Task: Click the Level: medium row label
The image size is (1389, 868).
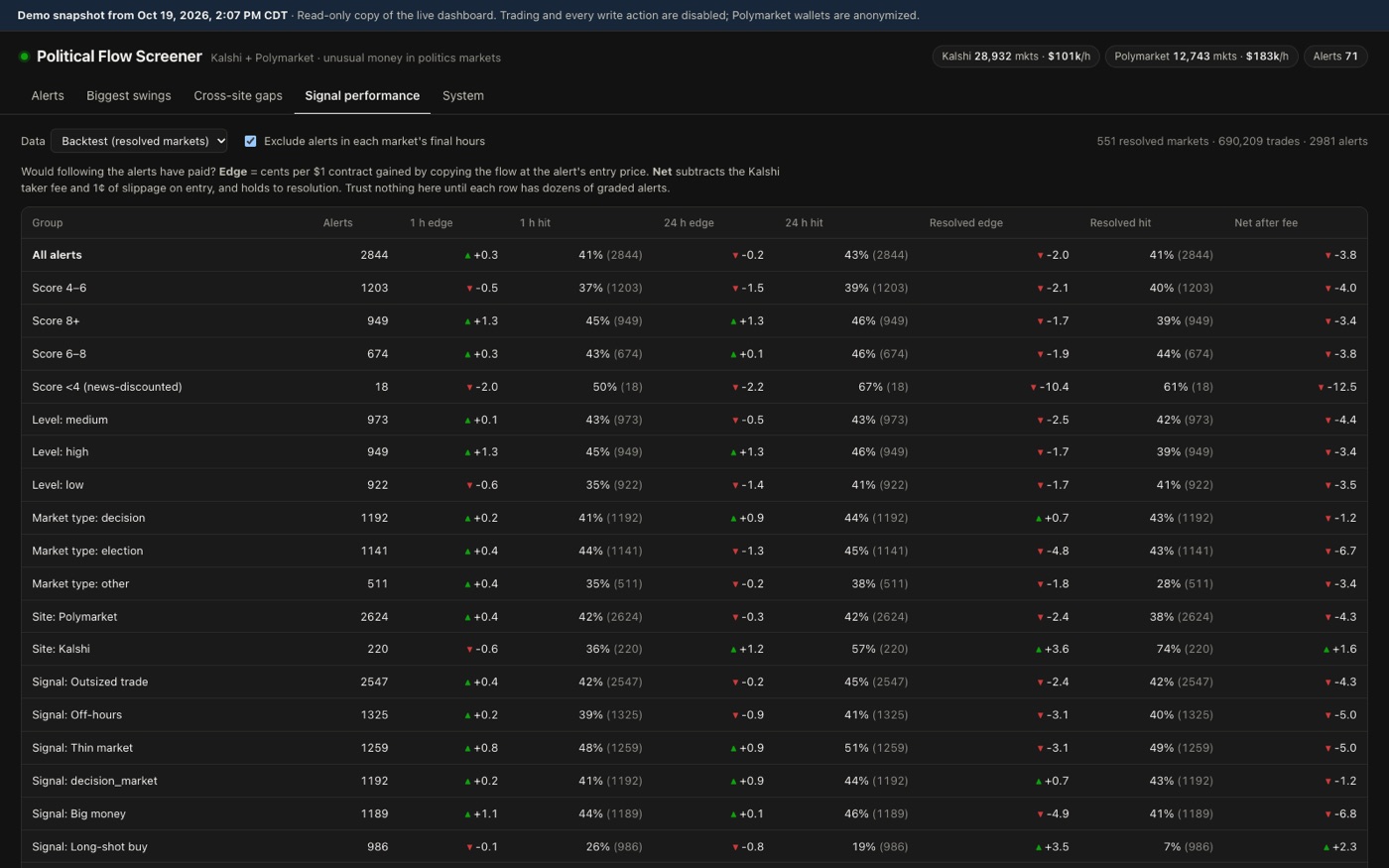Action: (x=69, y=420)
